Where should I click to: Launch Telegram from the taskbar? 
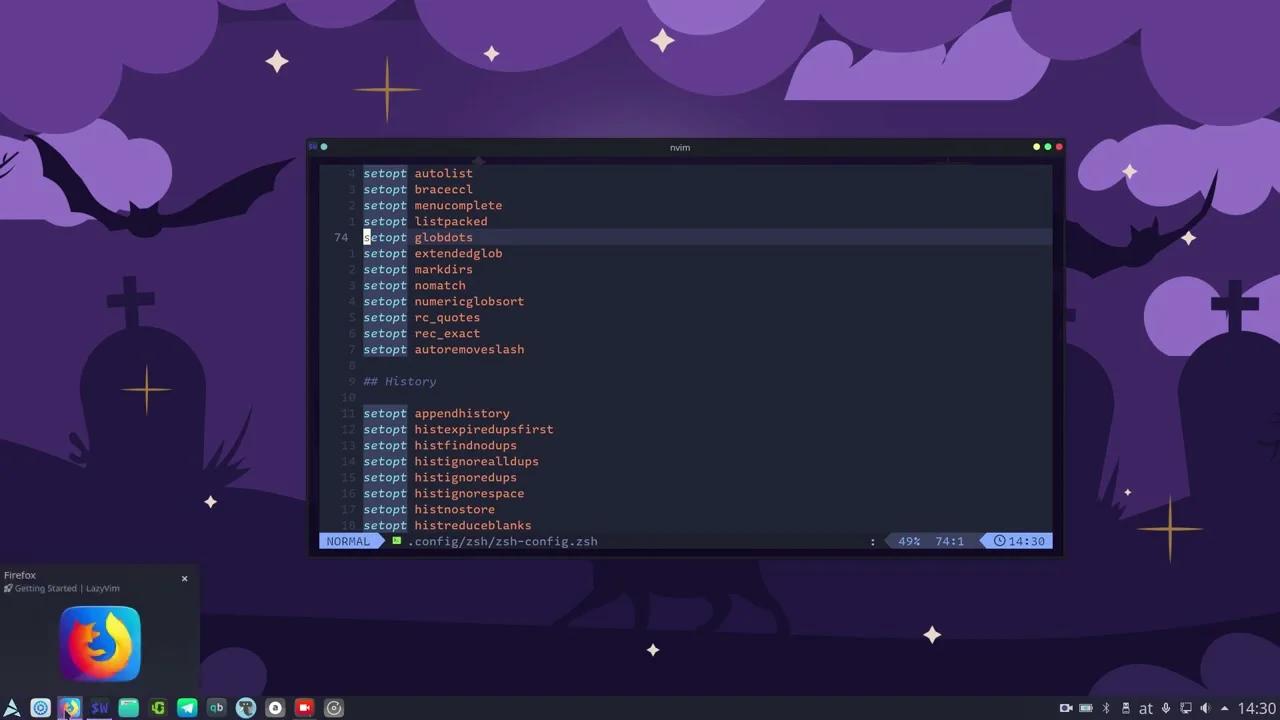tap(188, 708)
